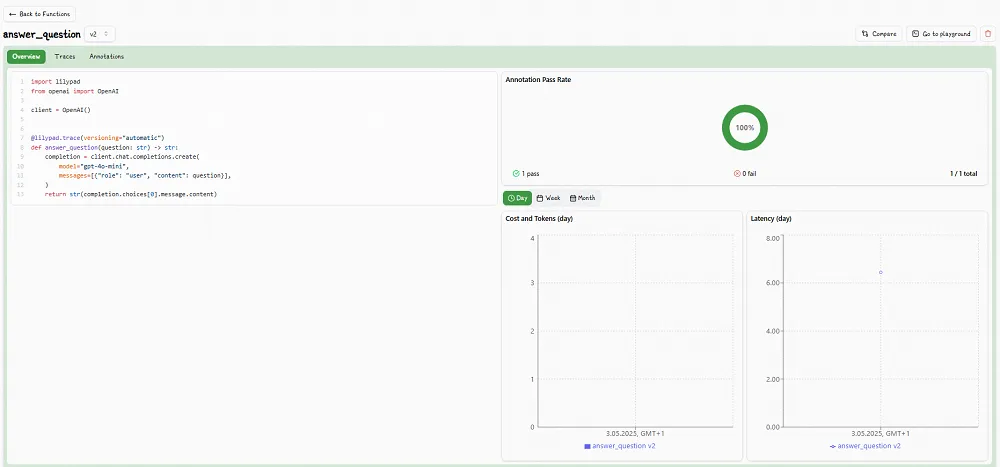Click the latency data point in chart
This screenshot has height=467, width=1000.
point(880,272)
